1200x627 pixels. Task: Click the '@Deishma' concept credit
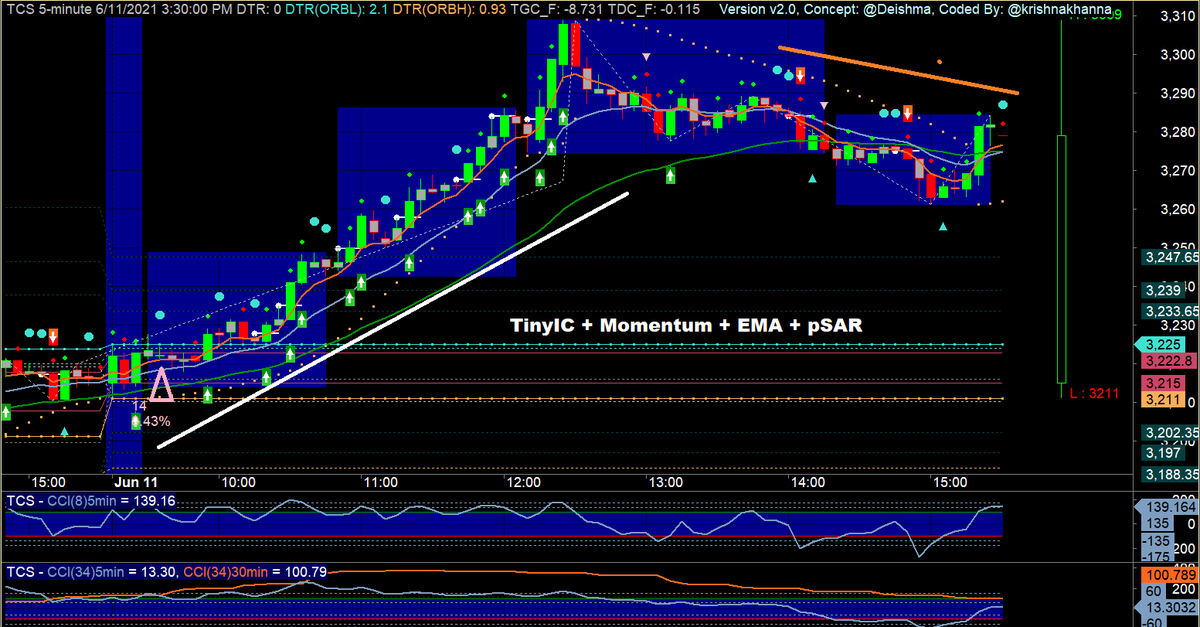pos(899,8)
